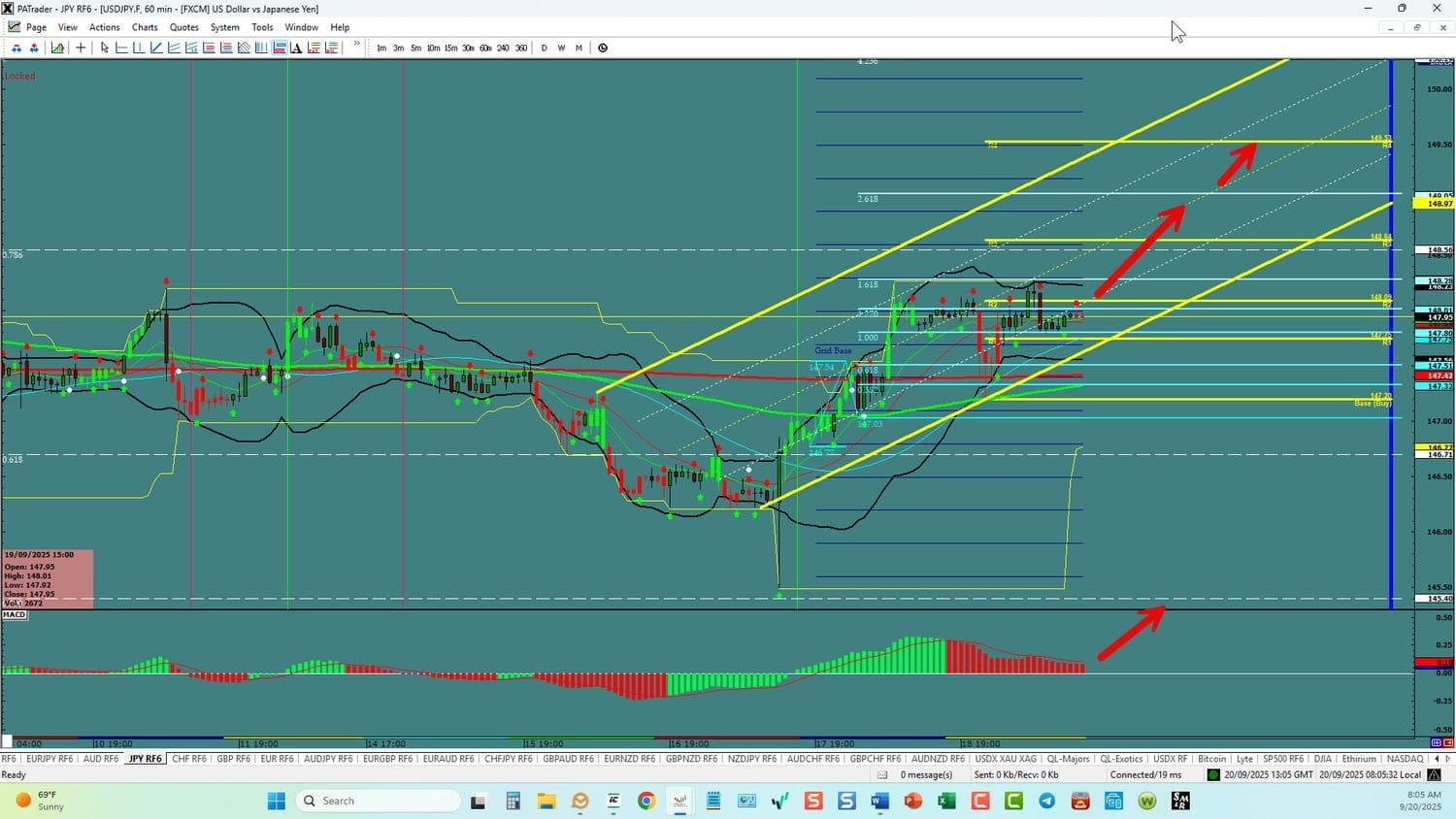This screenshot has height=819, width=1456.
Task: Open the View menu
Action: point(68,27)
